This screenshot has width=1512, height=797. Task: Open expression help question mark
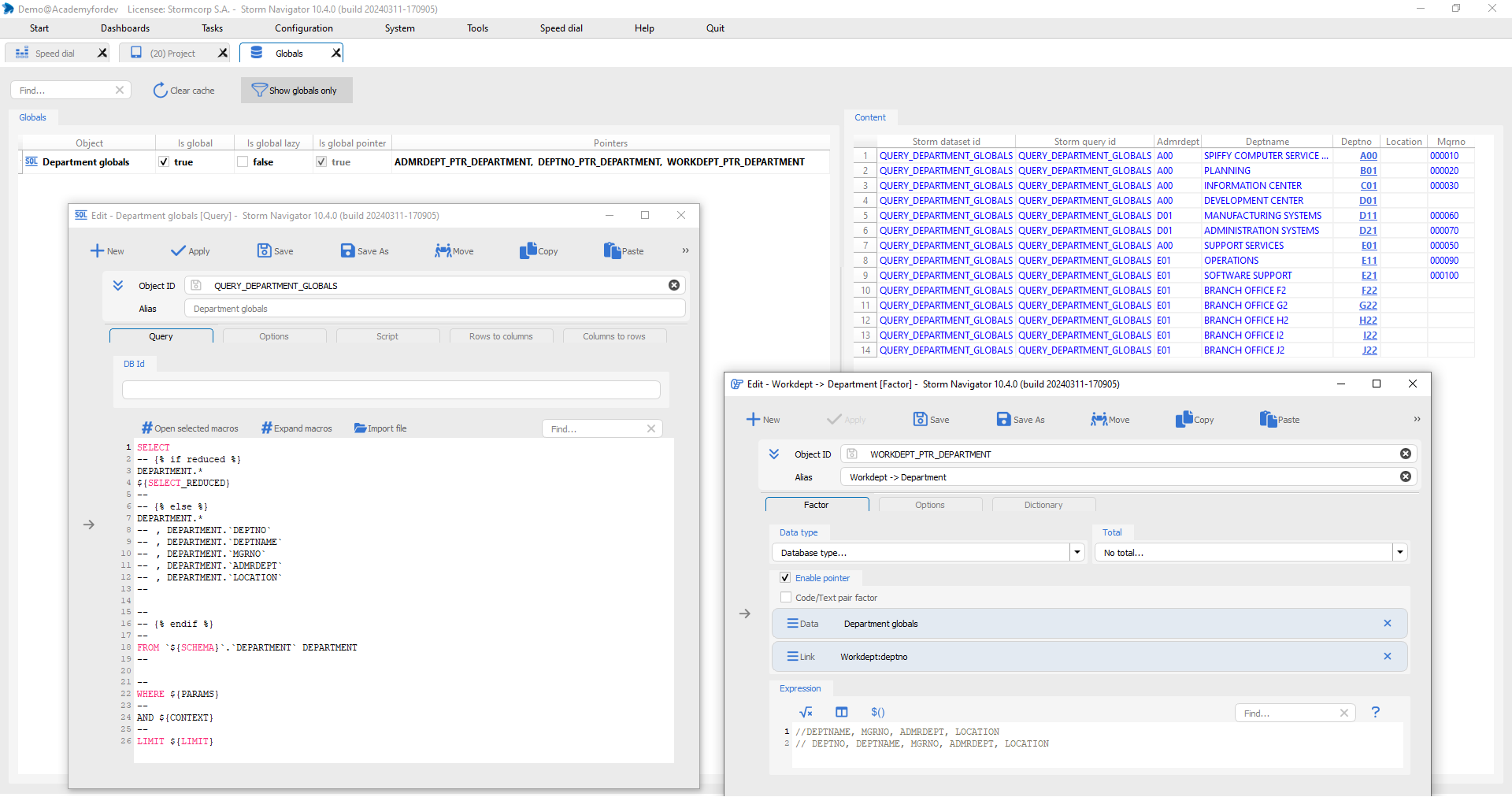pos(1376,712)
